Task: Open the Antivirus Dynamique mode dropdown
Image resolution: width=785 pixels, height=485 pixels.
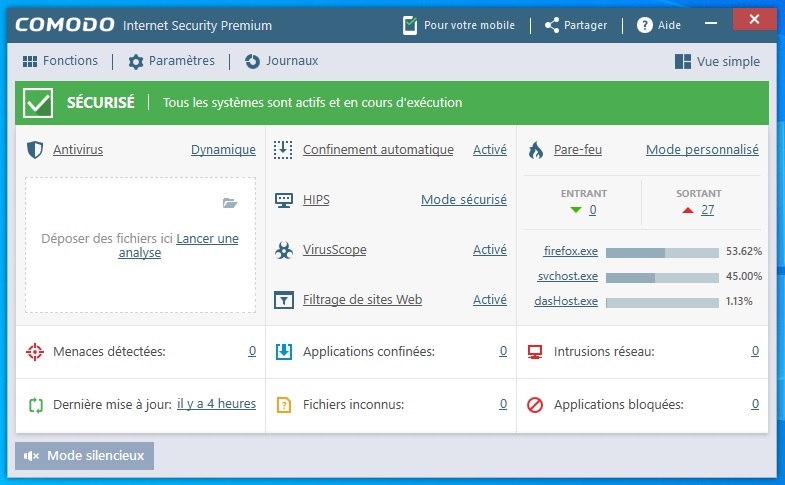Action: (x=223, y=150)
